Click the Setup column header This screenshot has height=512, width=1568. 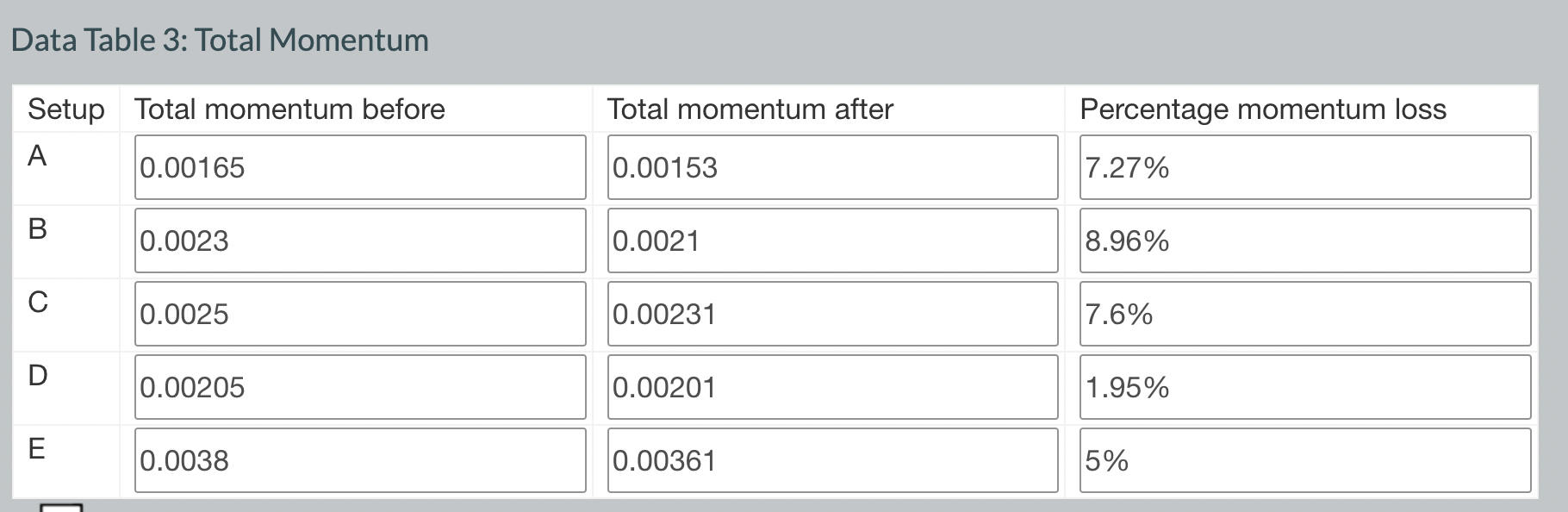[65, 109]
